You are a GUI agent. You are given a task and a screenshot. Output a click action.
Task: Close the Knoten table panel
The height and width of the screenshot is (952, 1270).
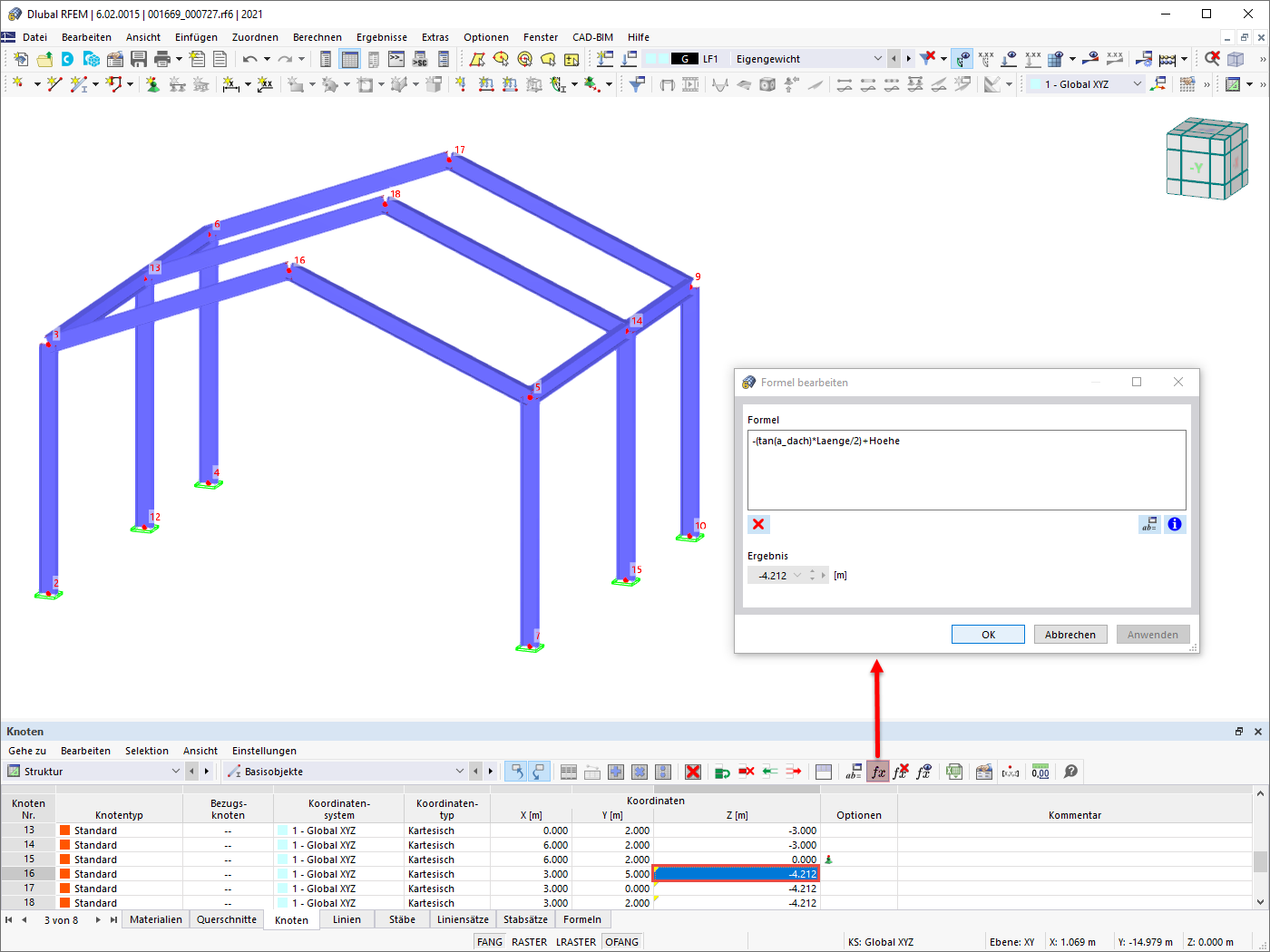click(x=1258, y=732)
